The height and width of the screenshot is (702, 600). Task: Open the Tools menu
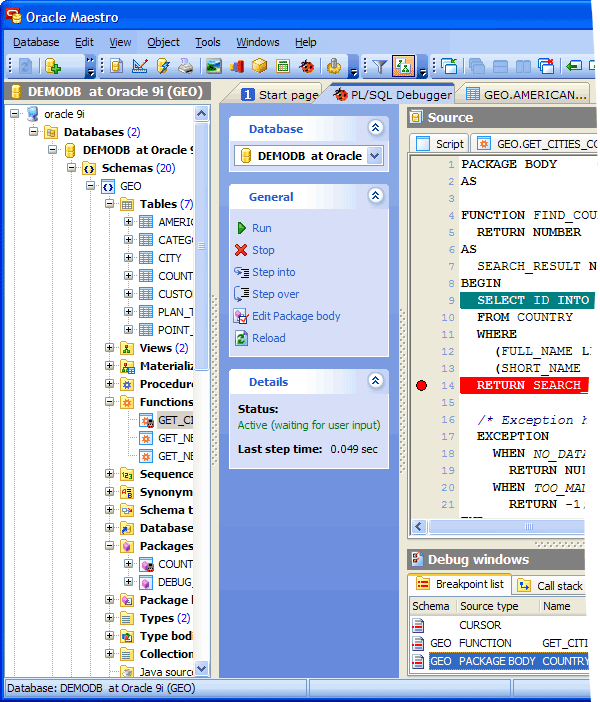click(208, 42)
